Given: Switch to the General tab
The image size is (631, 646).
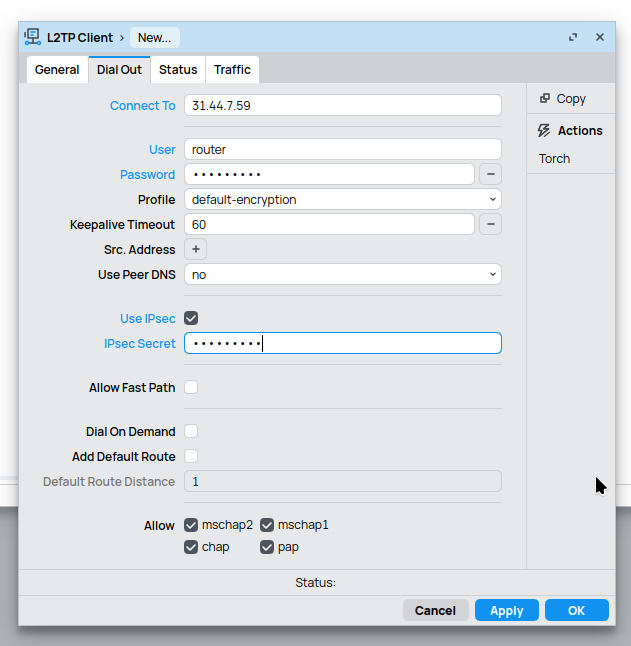Looking at the screenshot, I should (x=57, y=70).
